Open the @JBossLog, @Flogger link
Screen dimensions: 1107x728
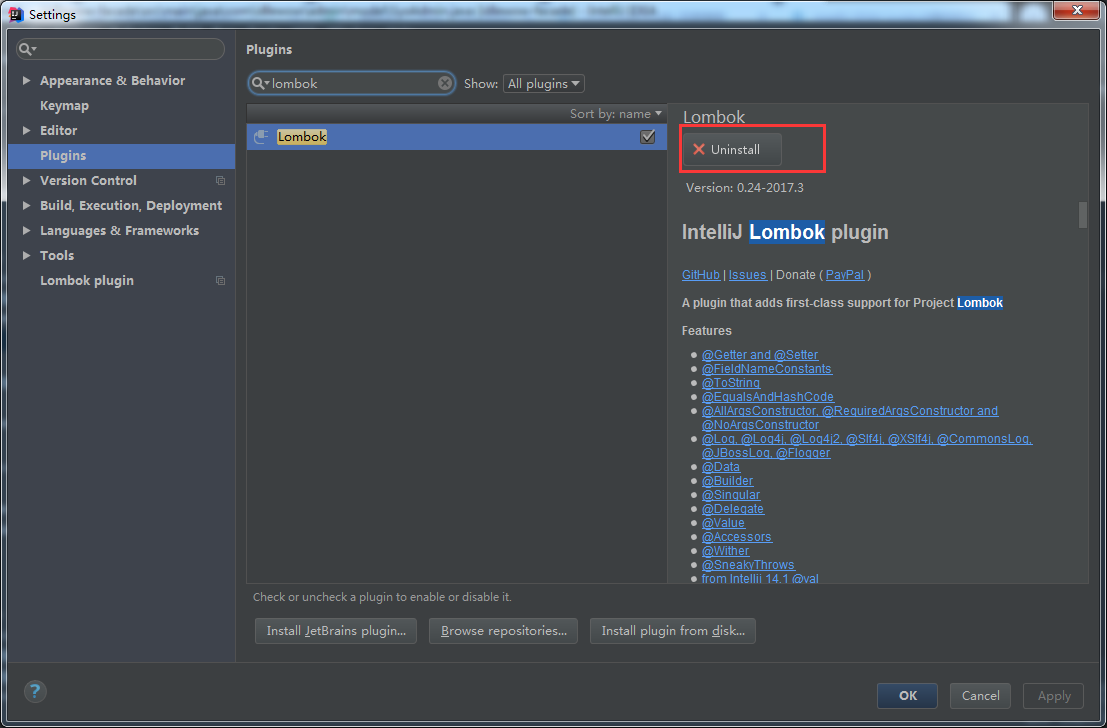[766, 453]
